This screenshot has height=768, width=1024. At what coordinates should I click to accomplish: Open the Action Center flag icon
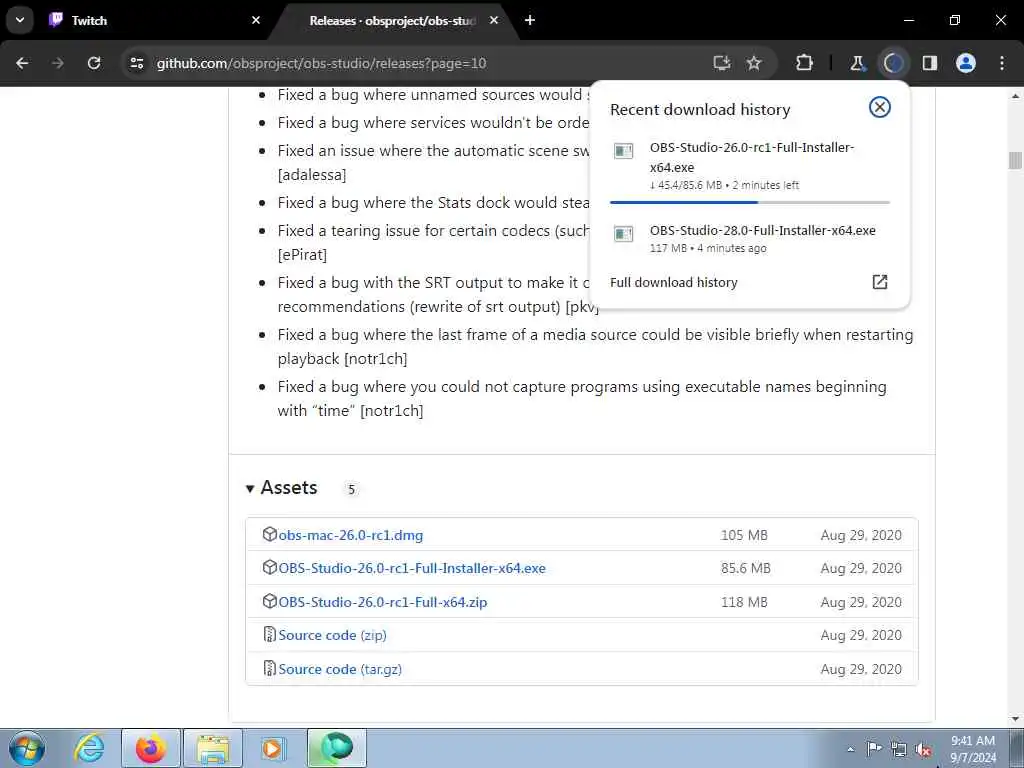[x=874, y=749]
